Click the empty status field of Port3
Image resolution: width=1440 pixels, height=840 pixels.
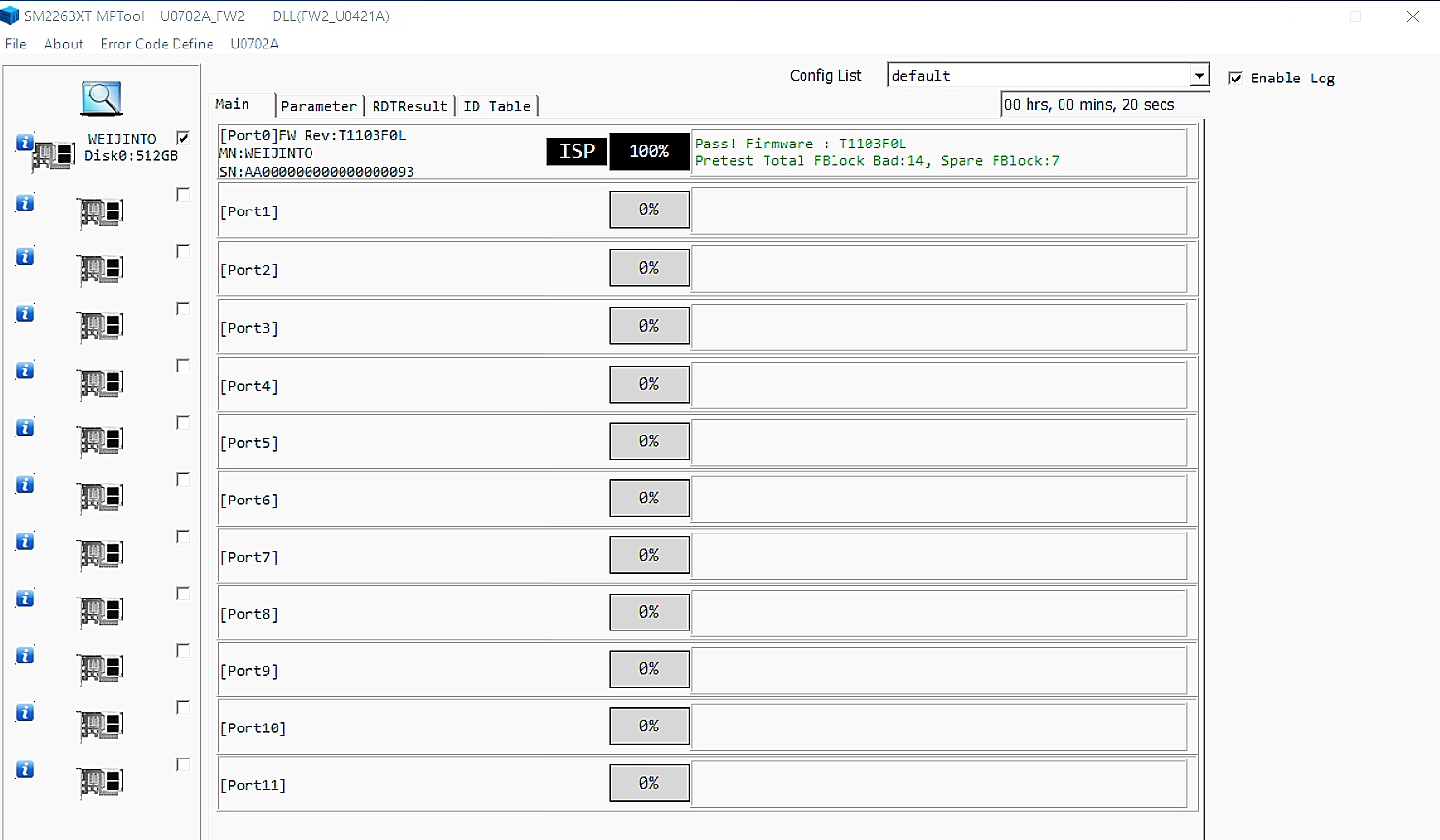click(938, 326)
